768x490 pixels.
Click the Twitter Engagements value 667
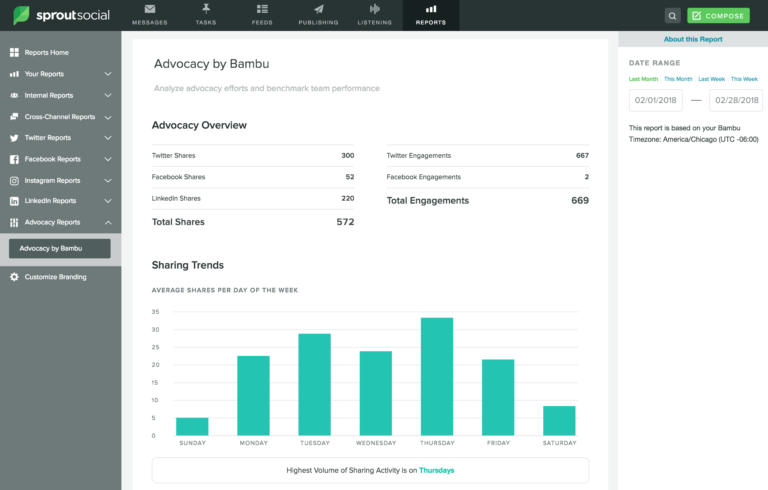(x=582, y=155)
